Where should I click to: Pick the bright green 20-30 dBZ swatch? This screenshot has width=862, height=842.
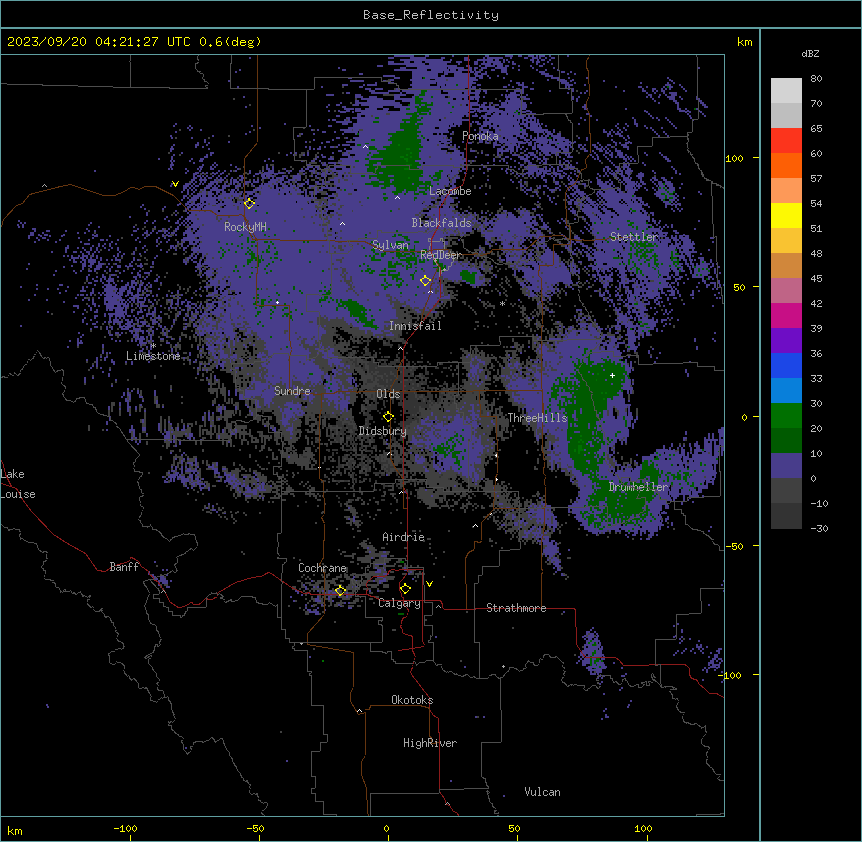click(x=786, y=416)
